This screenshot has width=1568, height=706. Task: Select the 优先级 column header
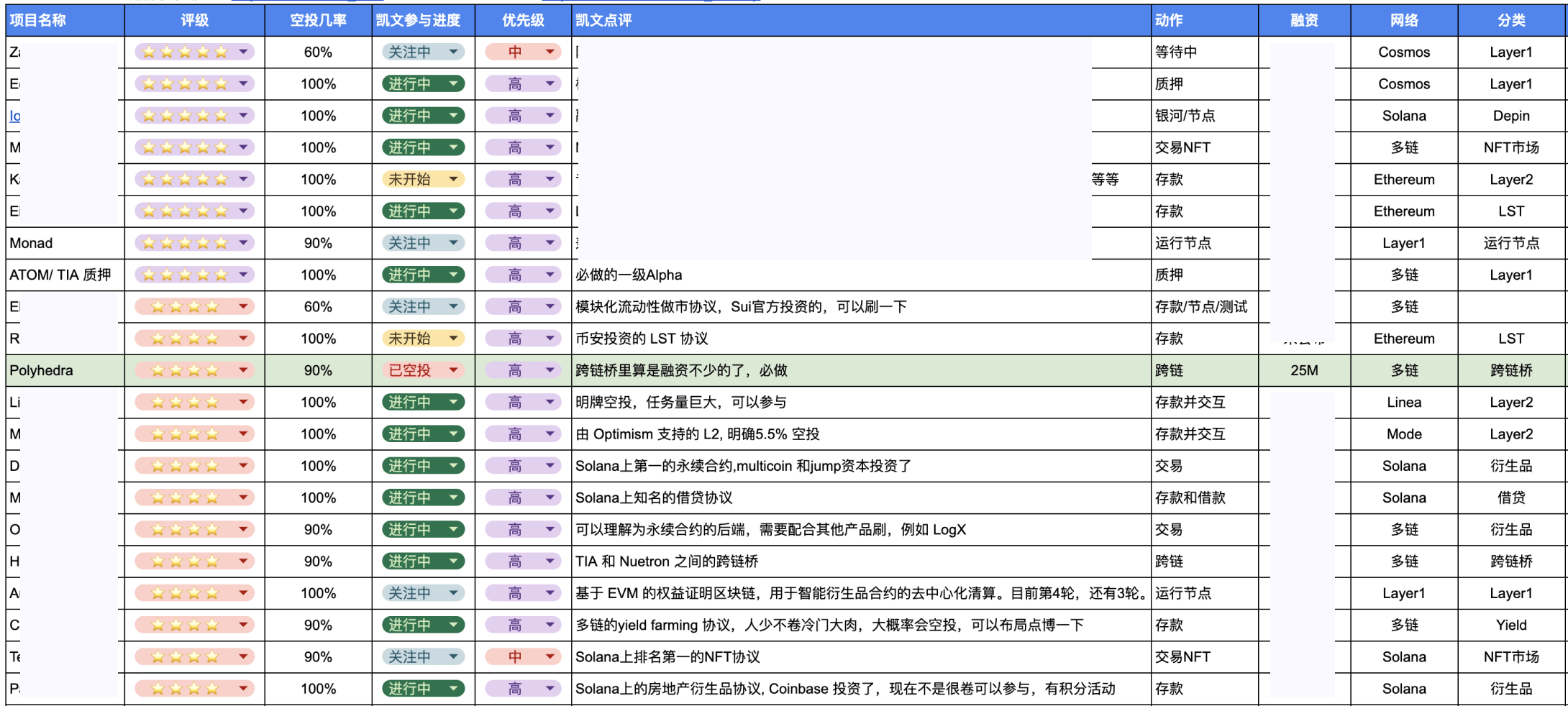[x=523, y=20]
